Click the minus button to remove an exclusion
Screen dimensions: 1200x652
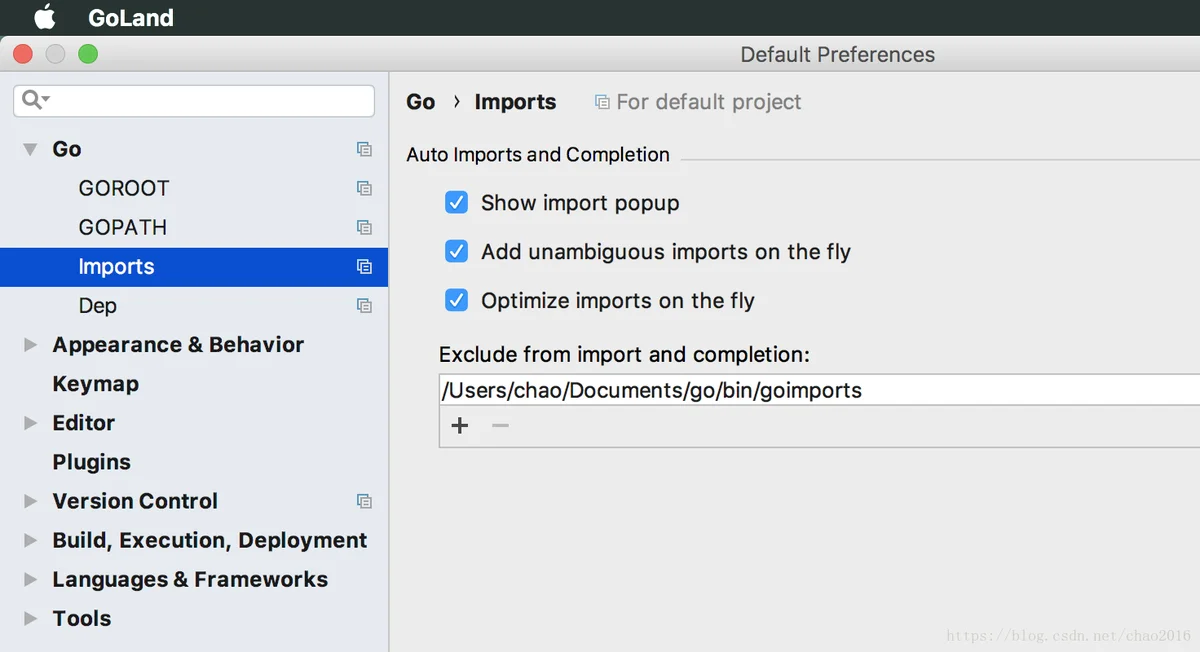tap(500, 426)
